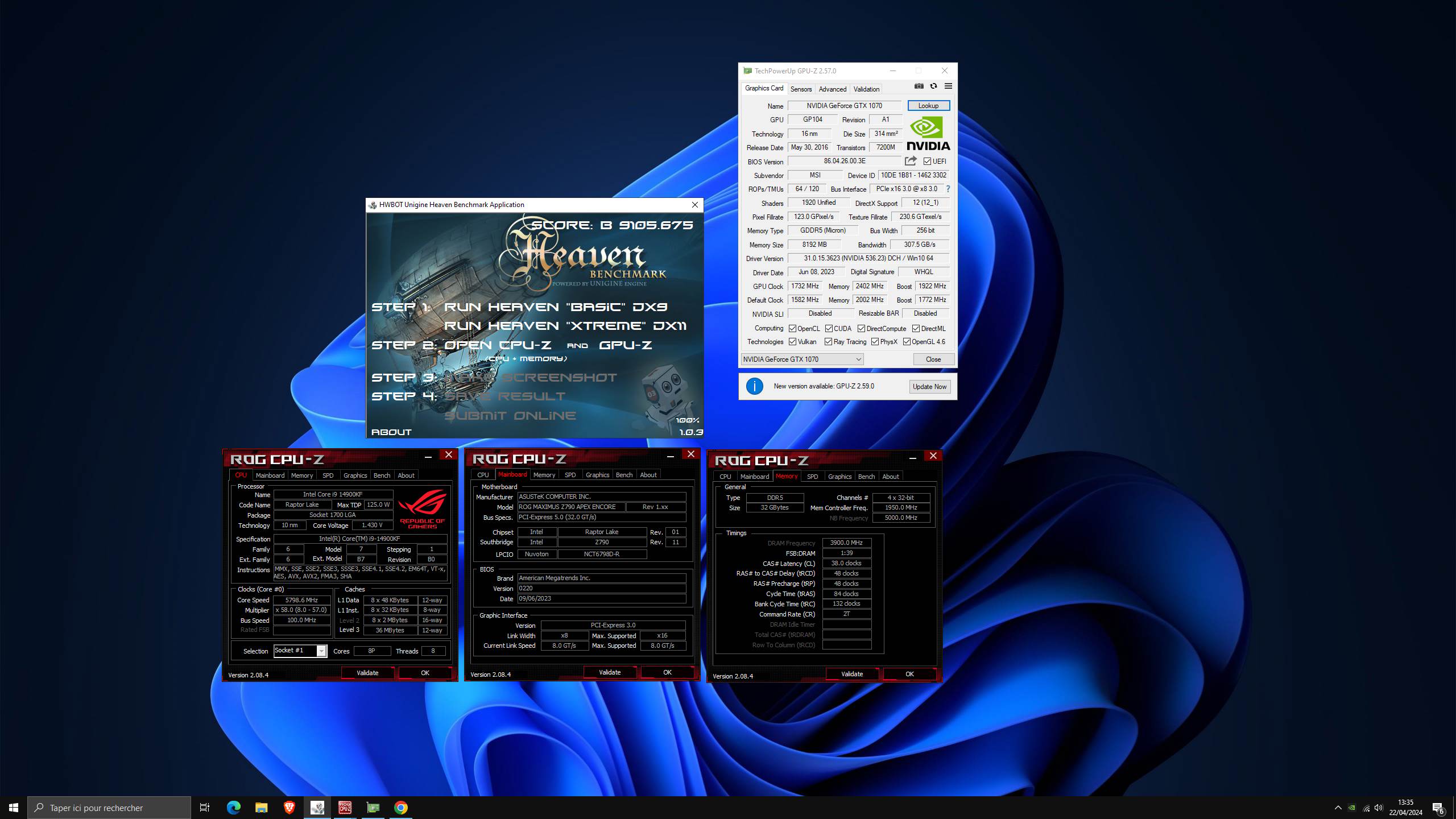The image size is (1456, 819).
Task: Toggle the DirectCompute checkbox
Action: point(861,329)
